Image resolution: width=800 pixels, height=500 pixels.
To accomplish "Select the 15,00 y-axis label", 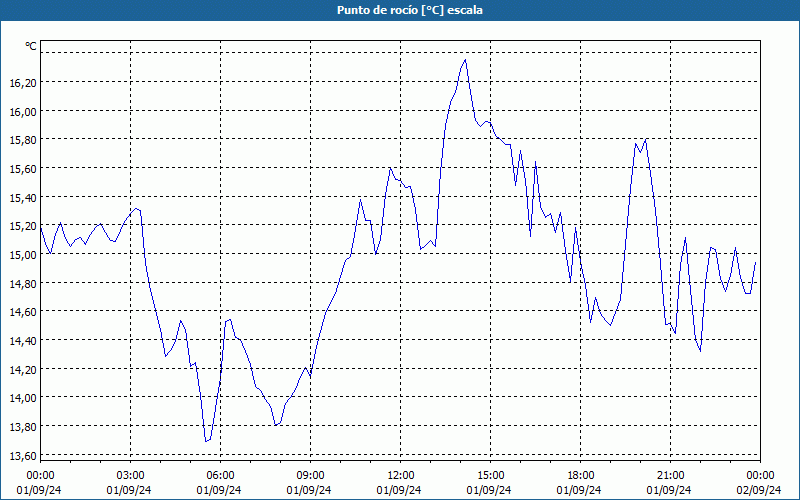I will pyautogui.click(x=23, y=254).
